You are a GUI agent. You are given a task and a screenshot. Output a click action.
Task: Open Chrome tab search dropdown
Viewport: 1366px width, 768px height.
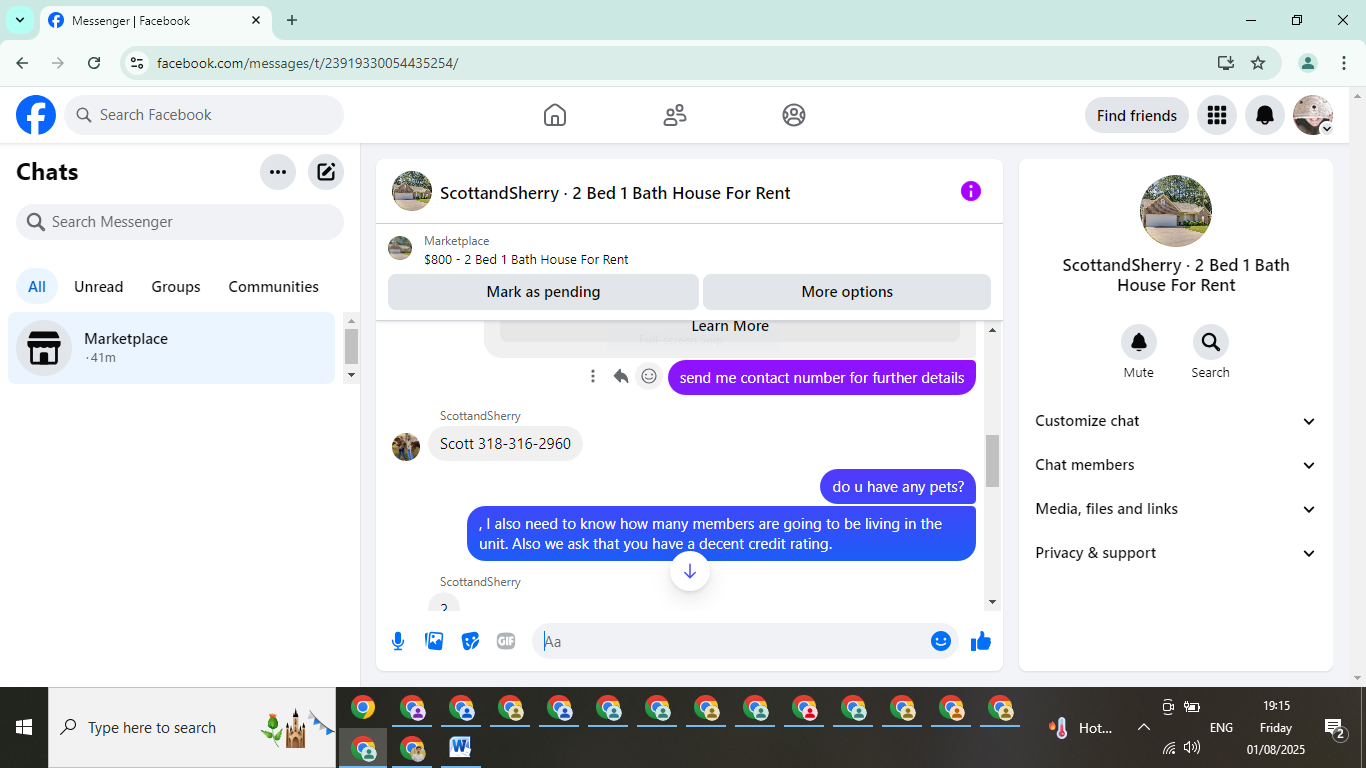(20, 20)
